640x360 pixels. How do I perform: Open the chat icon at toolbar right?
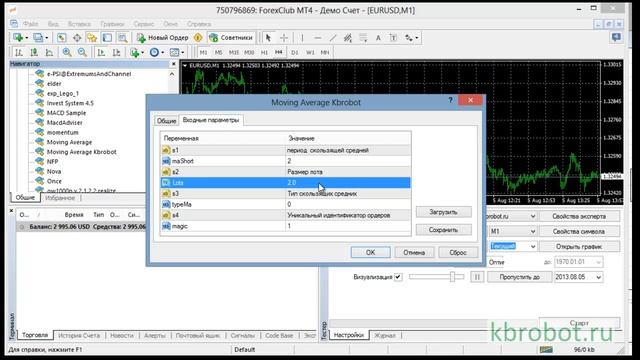coord(616,38)
